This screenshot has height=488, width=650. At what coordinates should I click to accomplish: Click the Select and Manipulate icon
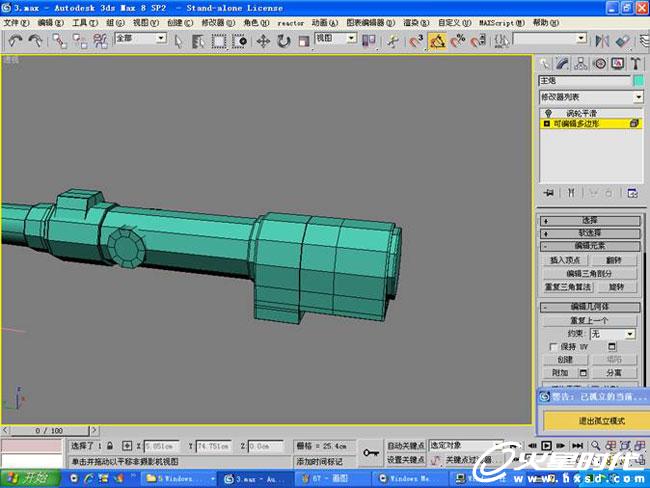click(392, 41)
